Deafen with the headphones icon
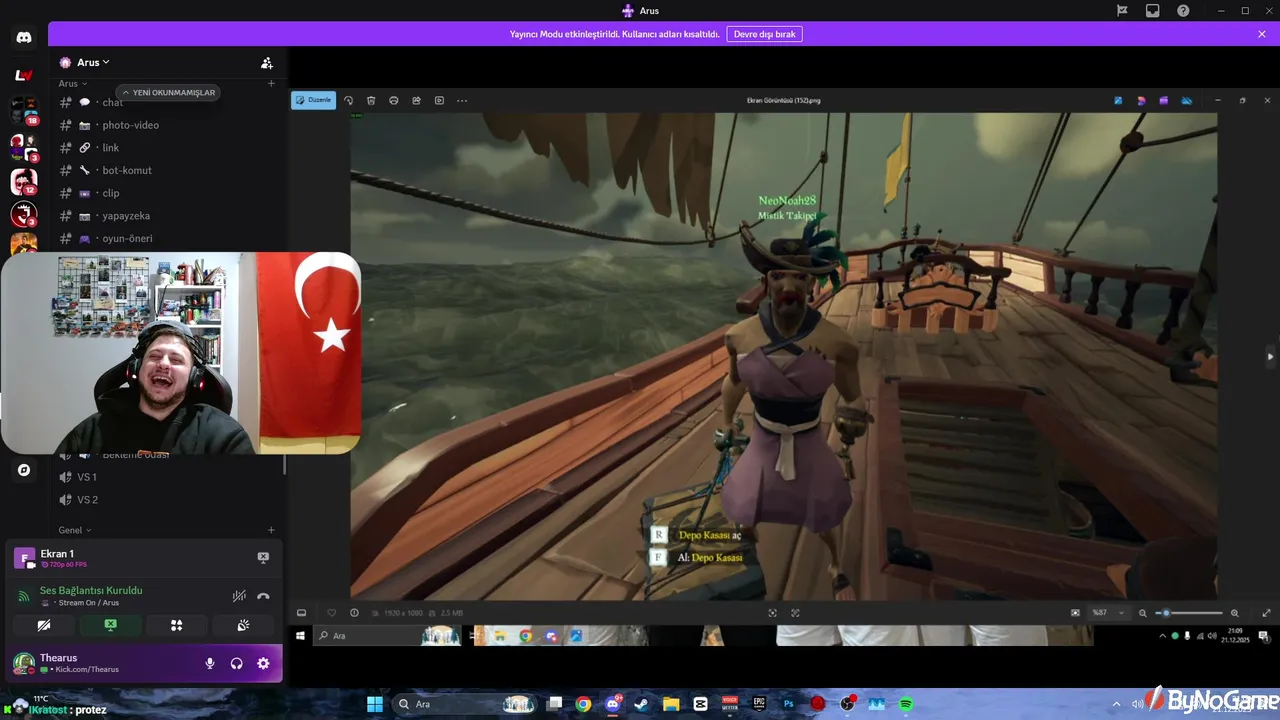Screen dimensions: 1280x720 [x=236, y=663]
